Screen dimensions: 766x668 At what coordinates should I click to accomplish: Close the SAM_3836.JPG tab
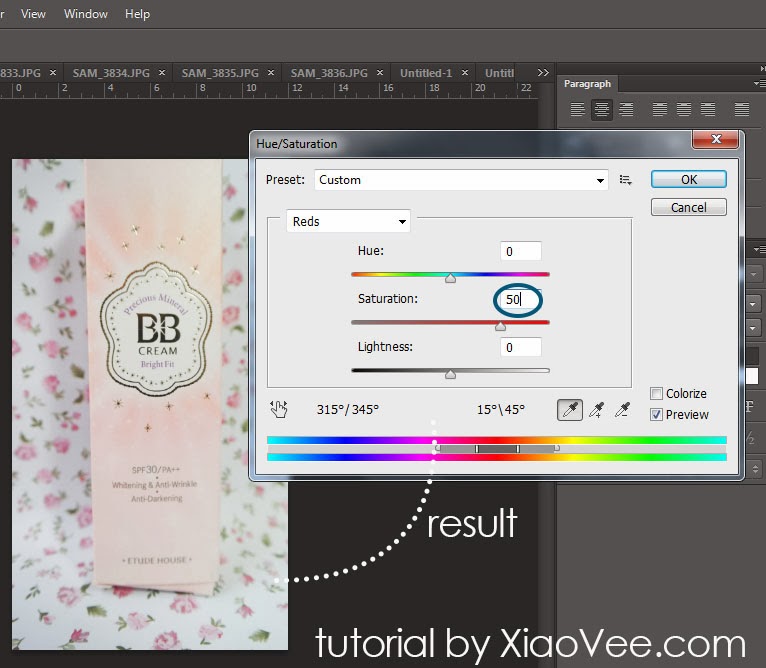380,72
